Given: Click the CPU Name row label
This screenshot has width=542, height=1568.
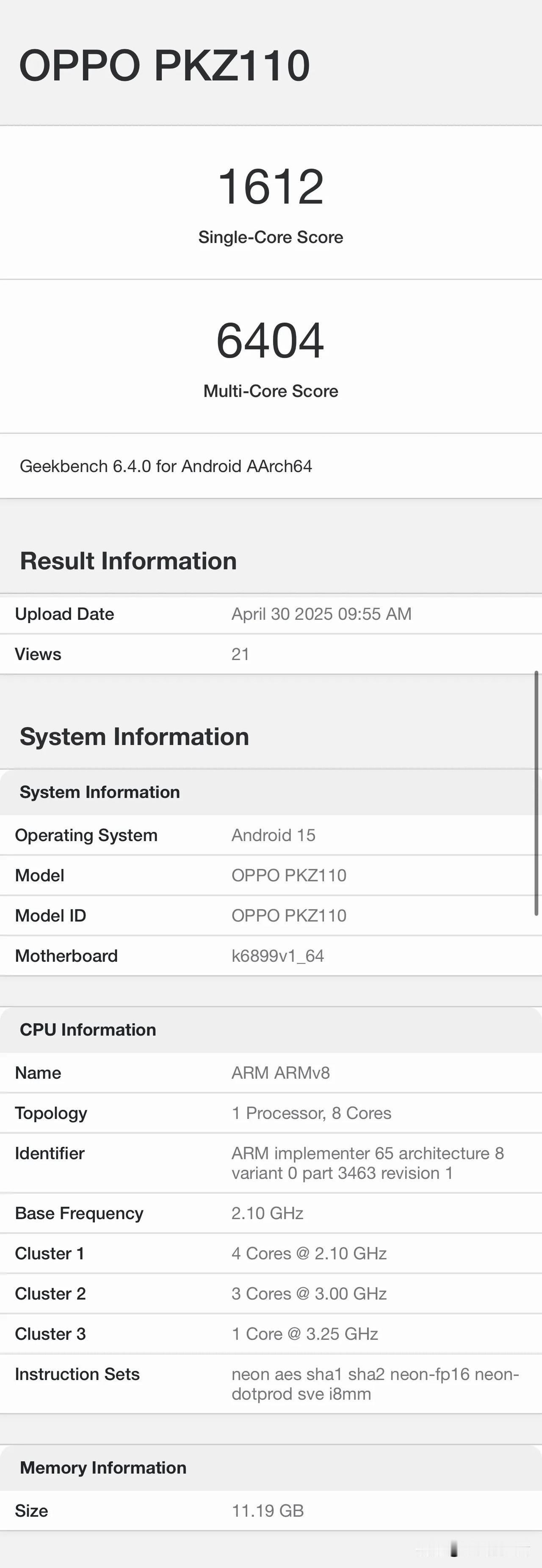Looking at the screenshot, I should [38, 1073].
